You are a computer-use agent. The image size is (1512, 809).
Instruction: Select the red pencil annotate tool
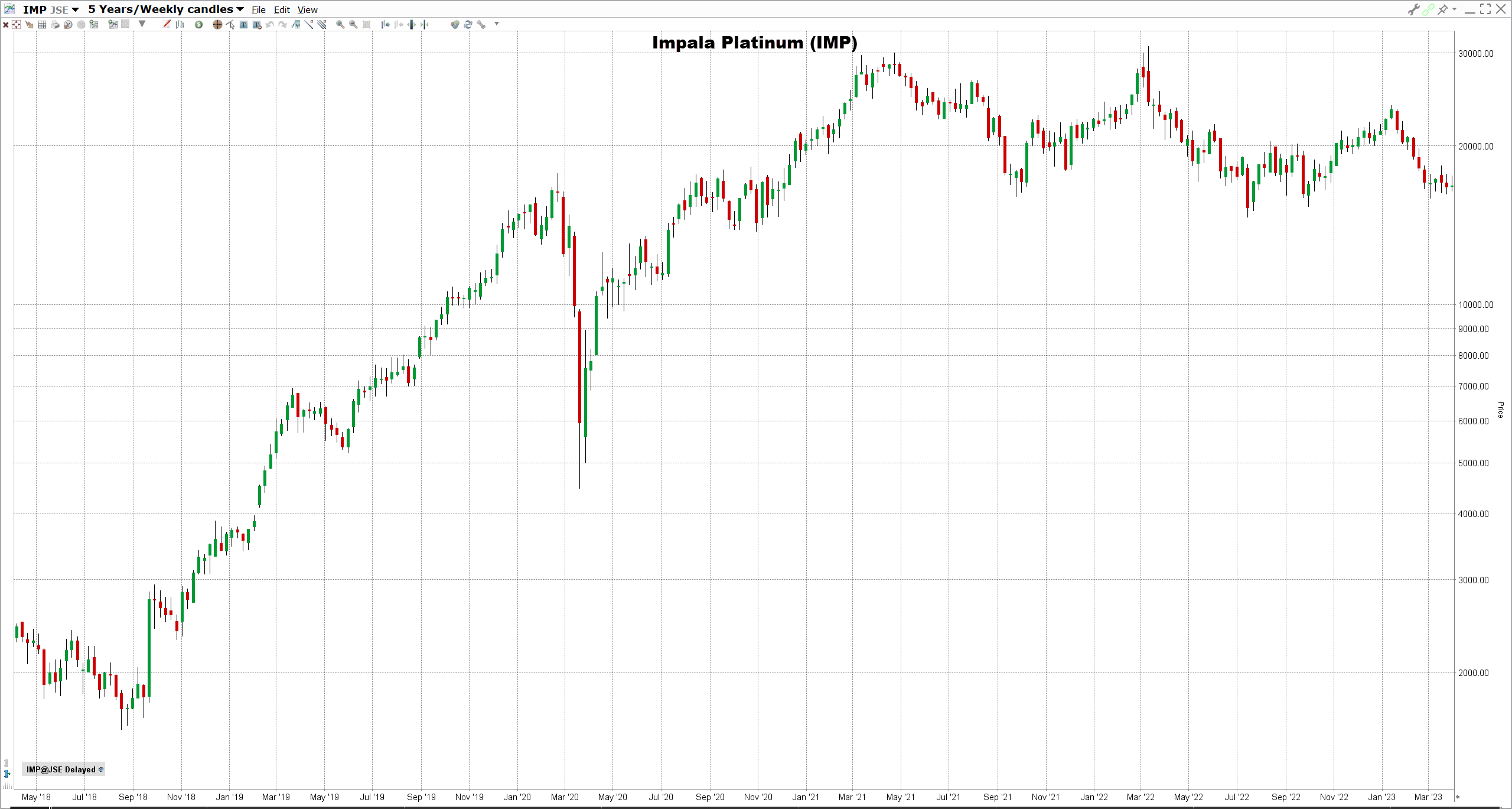[167, 24]
